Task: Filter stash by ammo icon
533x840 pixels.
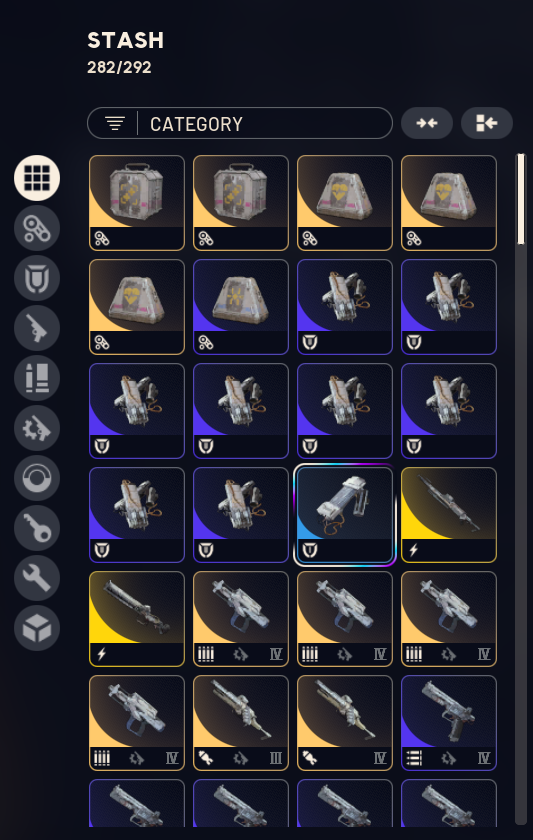Action: pos(37,378)
